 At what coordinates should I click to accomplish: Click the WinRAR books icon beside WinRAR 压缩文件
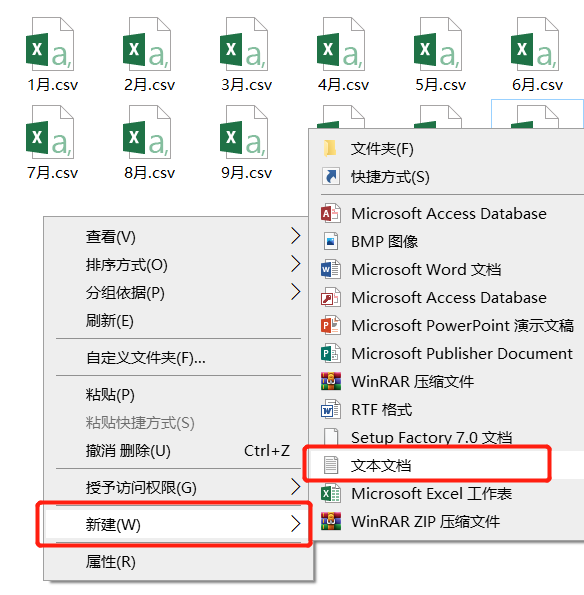pyautogui.click(x=331, y=381)
